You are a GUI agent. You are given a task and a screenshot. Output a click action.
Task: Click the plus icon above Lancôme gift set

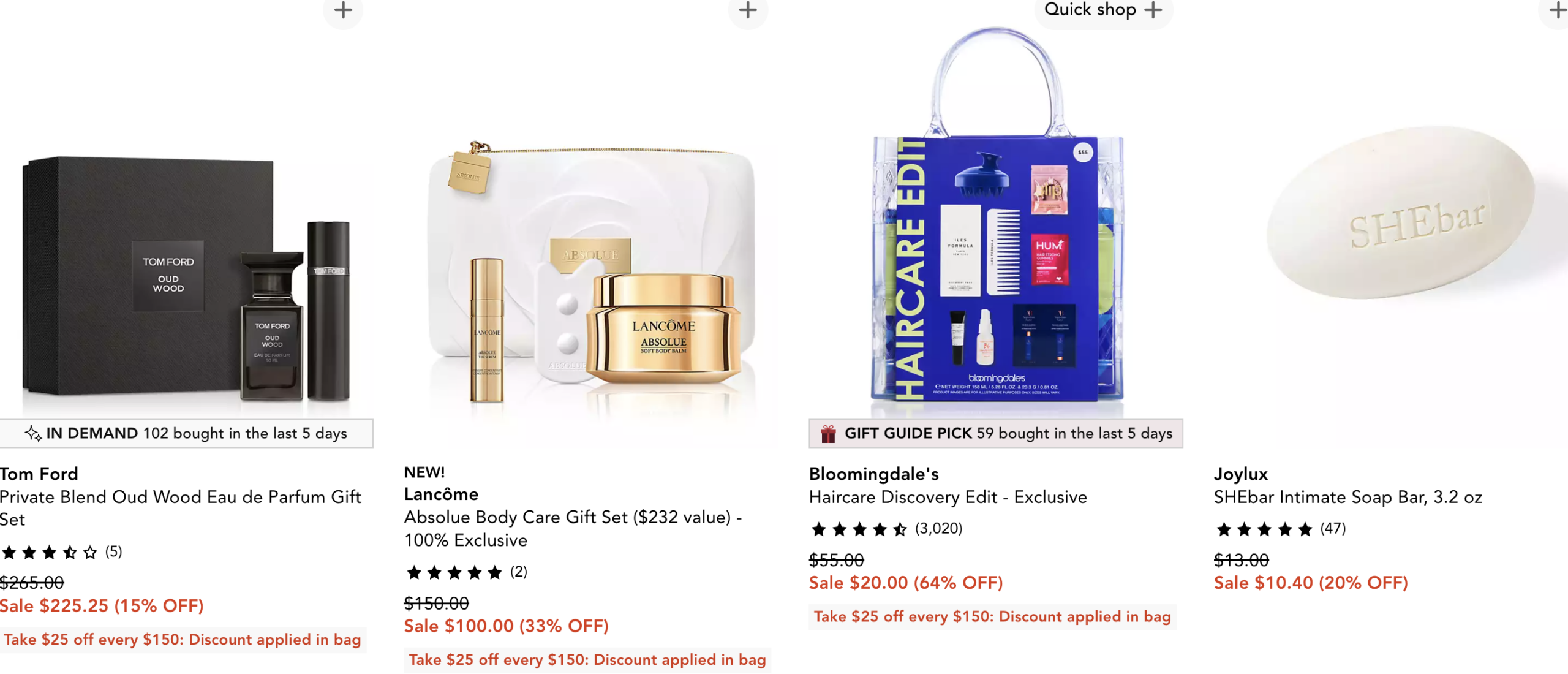pyautogui.click(x=748, y=10)
